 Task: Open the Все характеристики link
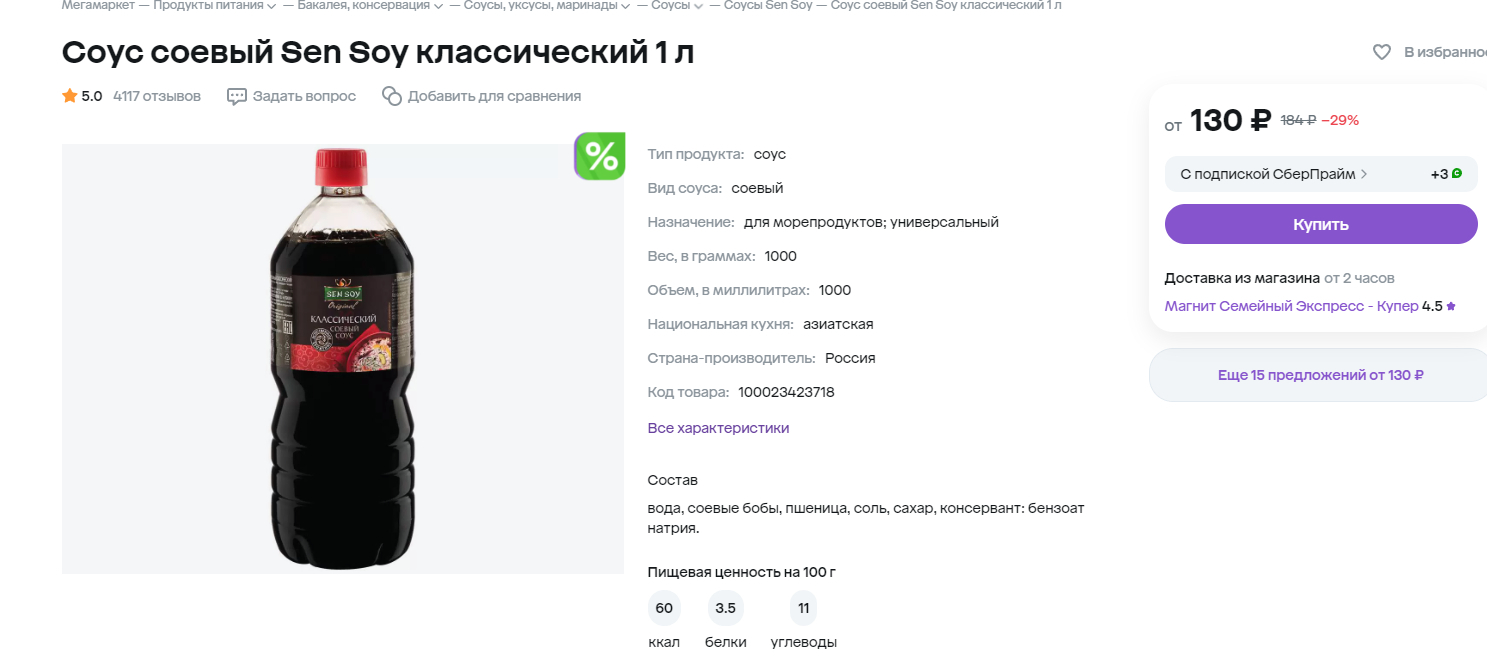718,428
